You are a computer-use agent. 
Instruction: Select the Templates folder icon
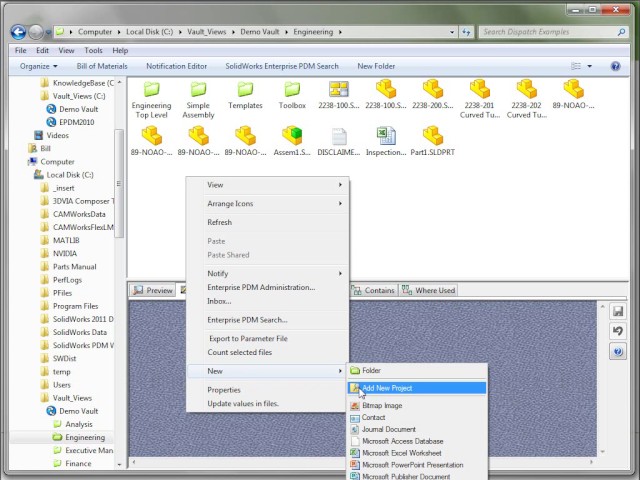[x=245, y=95]
